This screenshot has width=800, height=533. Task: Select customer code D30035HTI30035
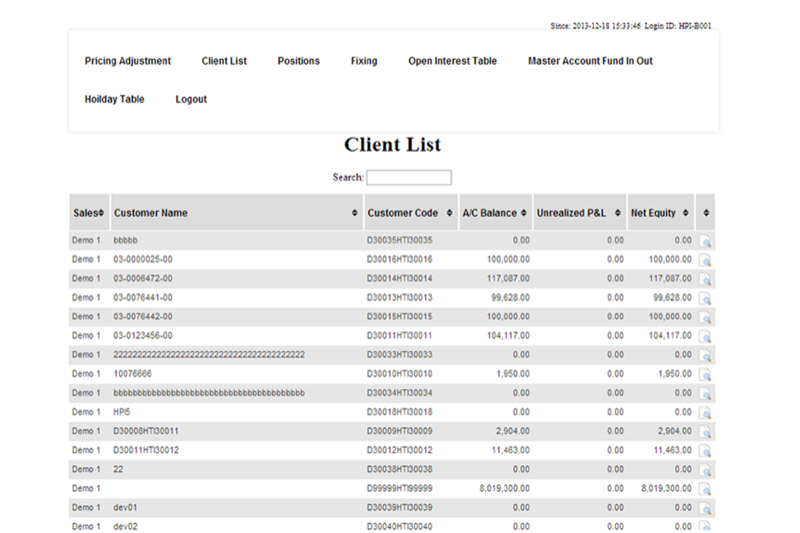[399, 240]
